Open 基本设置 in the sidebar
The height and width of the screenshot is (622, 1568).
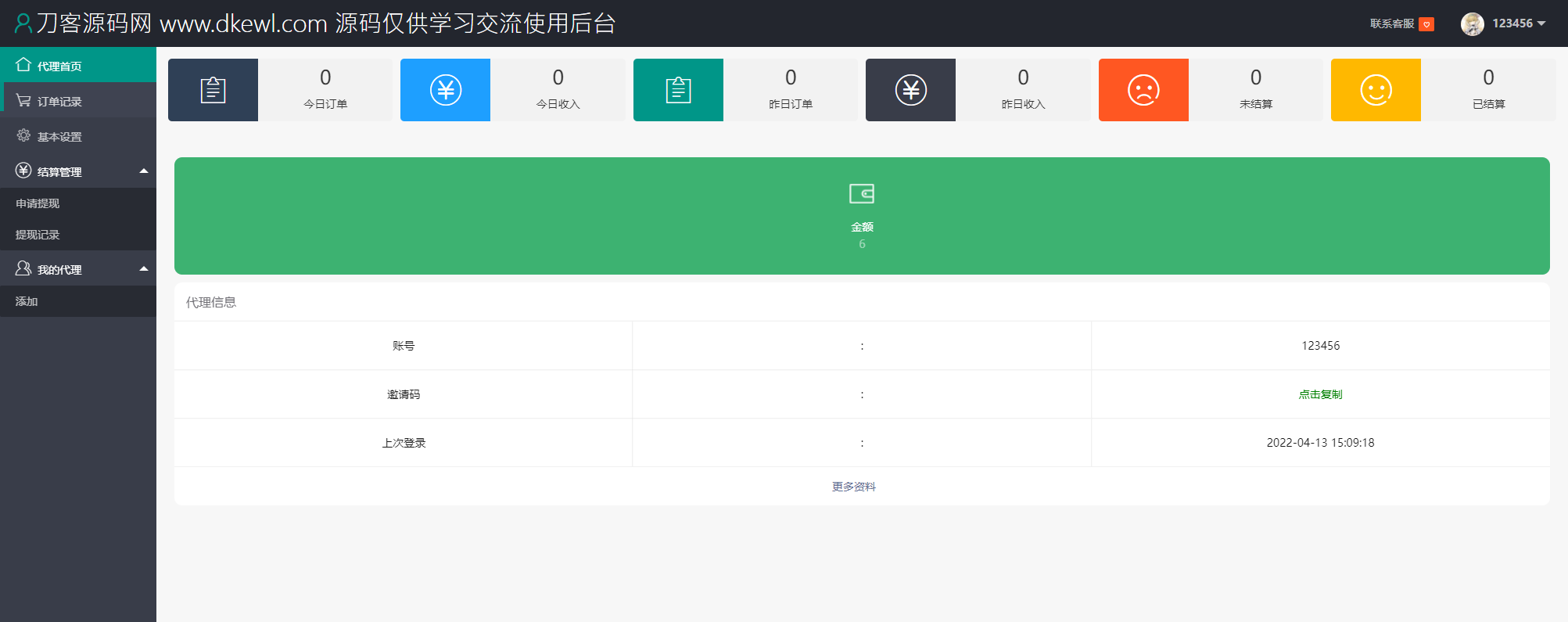78,135
